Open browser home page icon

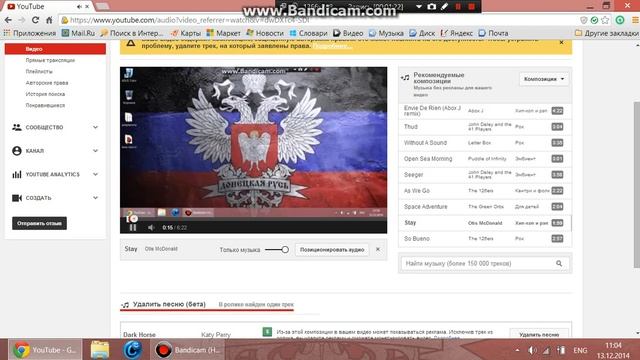[49, 20]
